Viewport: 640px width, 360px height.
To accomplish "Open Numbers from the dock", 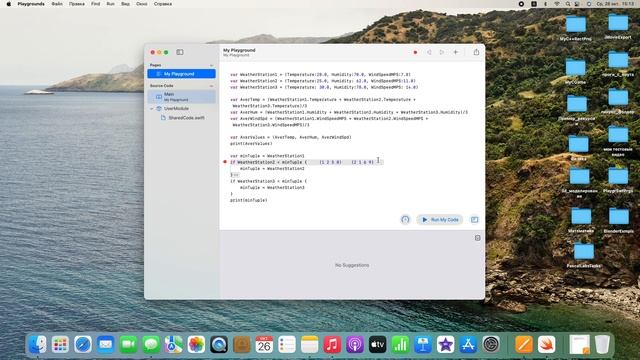I will (x=400, y=344).
